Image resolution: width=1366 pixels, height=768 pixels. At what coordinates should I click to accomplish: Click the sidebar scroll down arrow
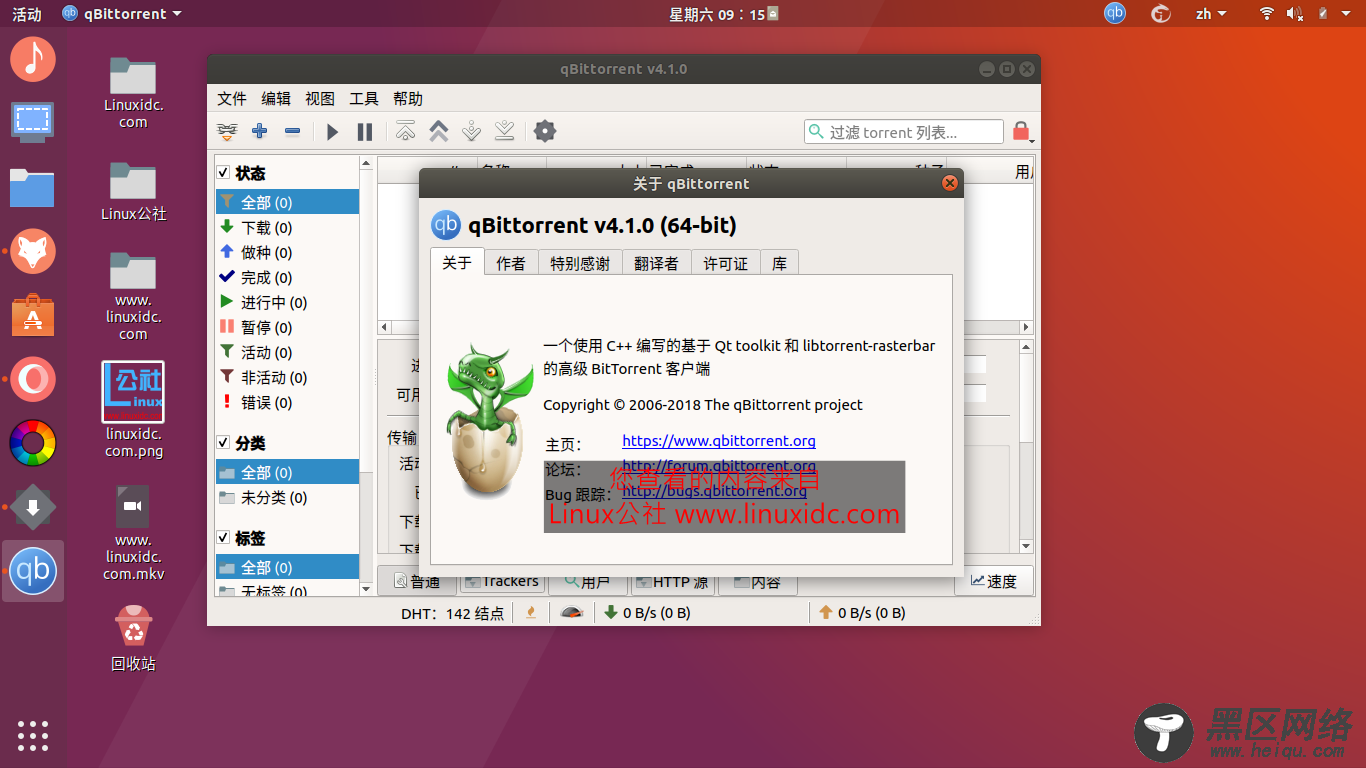click(x=366, y=589)
